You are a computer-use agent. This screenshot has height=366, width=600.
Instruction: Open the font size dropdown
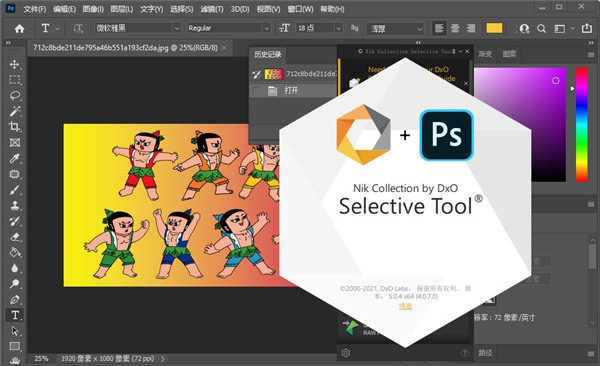coord(339,28)
